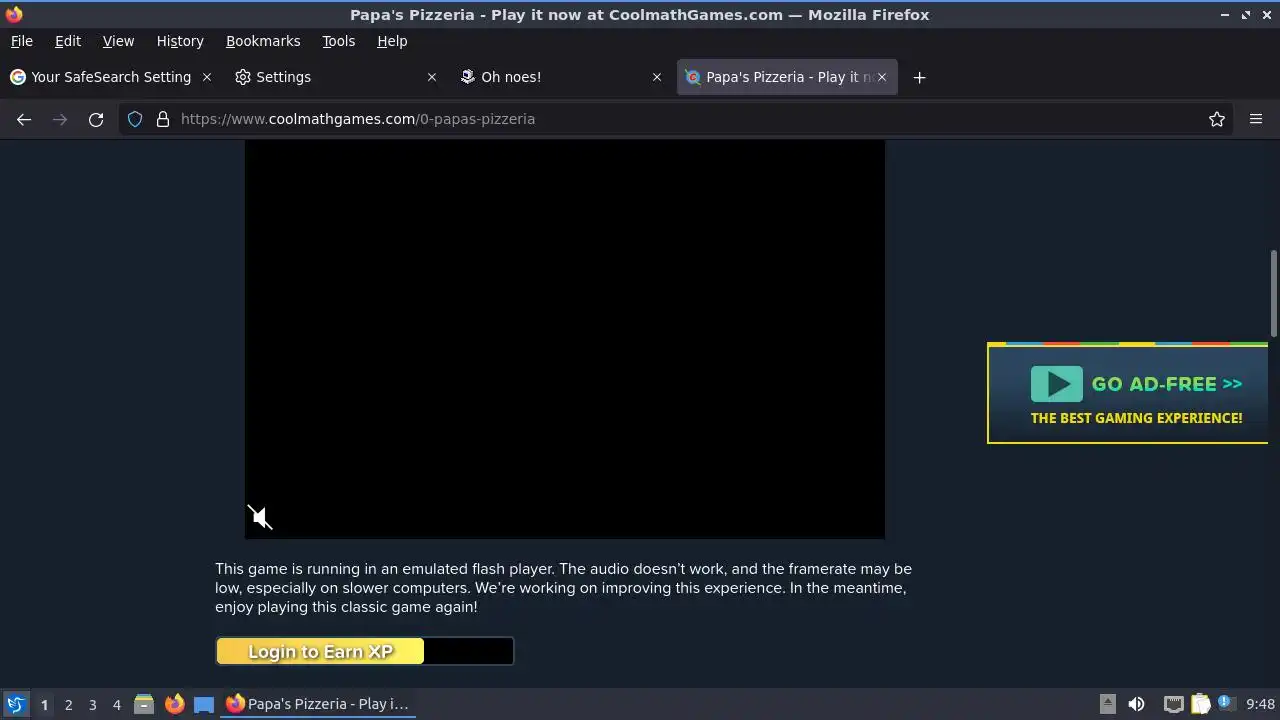Switch to workspace 2 in taskbar
This screenshot has width=1280, height=720.
(68, 704)
